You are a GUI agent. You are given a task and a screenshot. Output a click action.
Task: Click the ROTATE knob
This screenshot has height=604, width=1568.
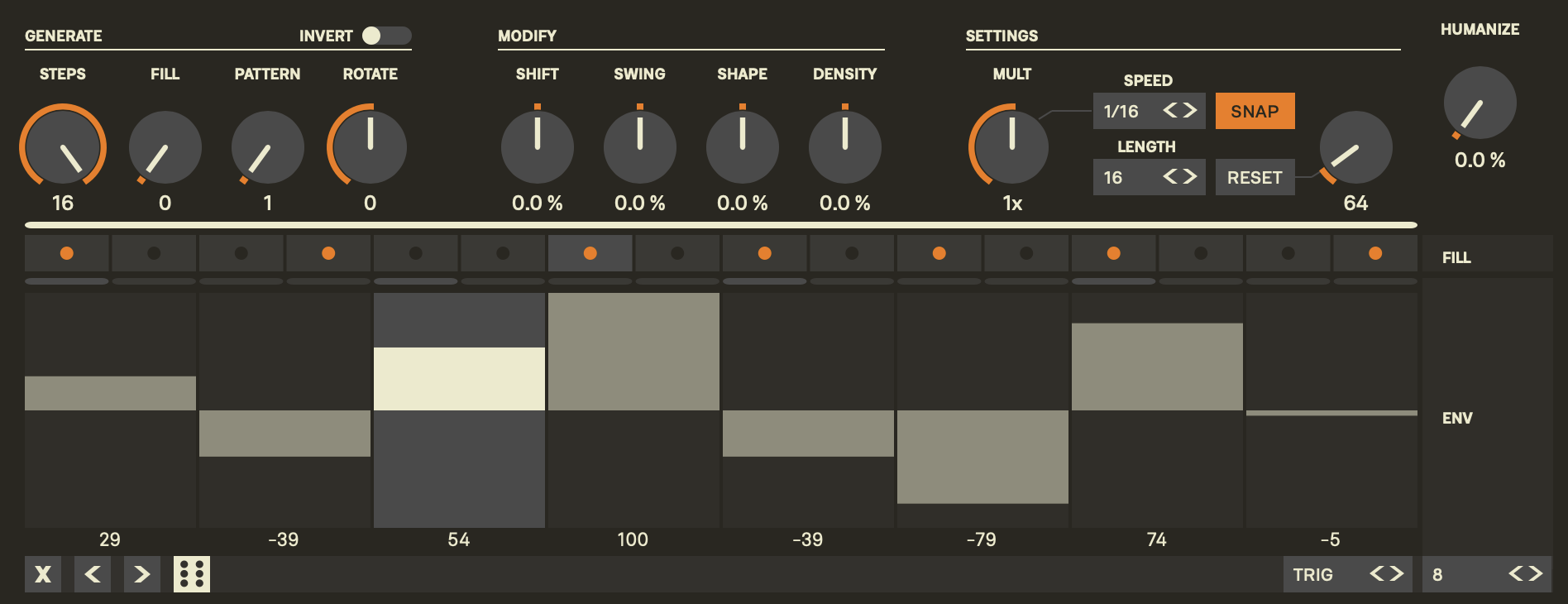pos(370,147)
